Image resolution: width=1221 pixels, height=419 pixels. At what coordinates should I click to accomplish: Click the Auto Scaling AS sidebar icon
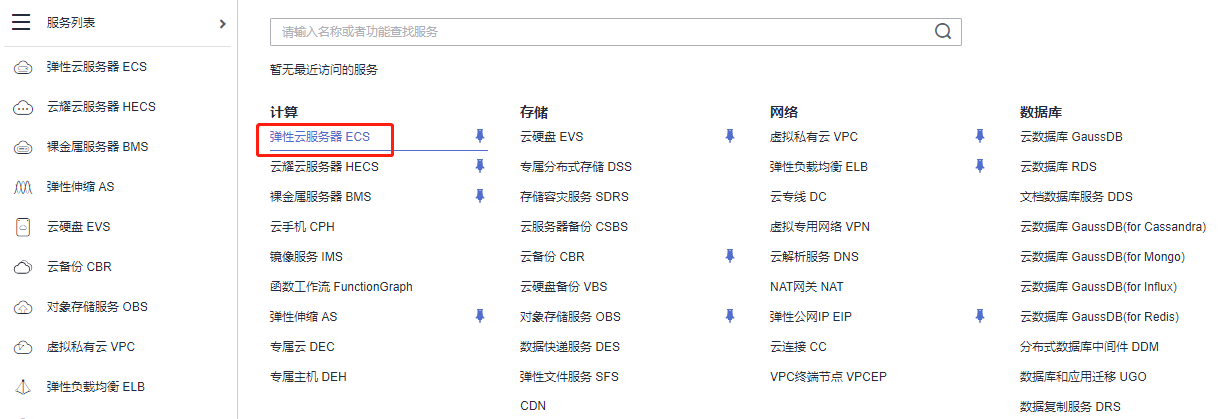[22, 187]
